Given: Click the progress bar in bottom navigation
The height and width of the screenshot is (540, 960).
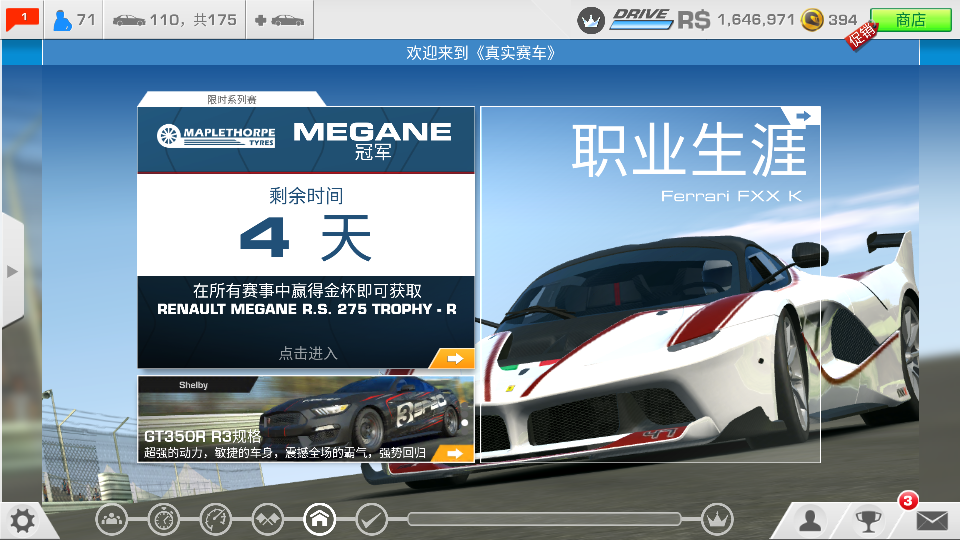Looking at the screenshot, I should pyautogui.click(x=544, y=519).
